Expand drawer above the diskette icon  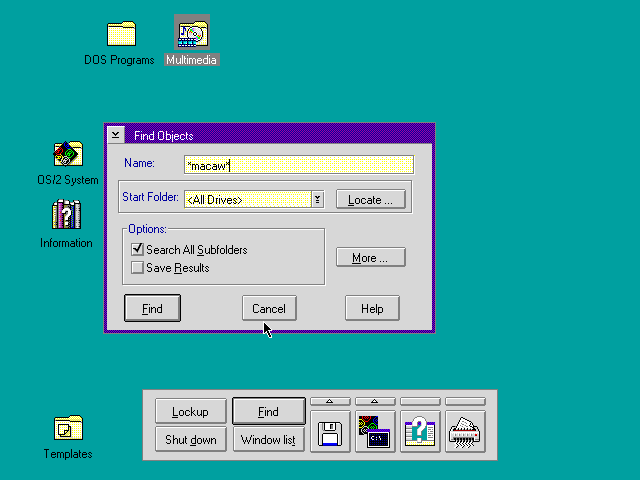tap(330, 401)
